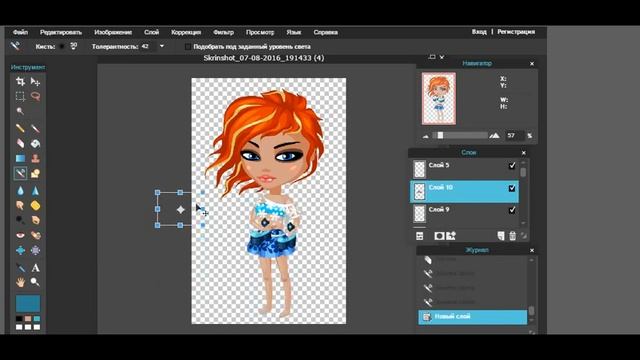Select the Слой 9 layer row
This screenshot has width=640, height=360.
click(x=464, y=213)
